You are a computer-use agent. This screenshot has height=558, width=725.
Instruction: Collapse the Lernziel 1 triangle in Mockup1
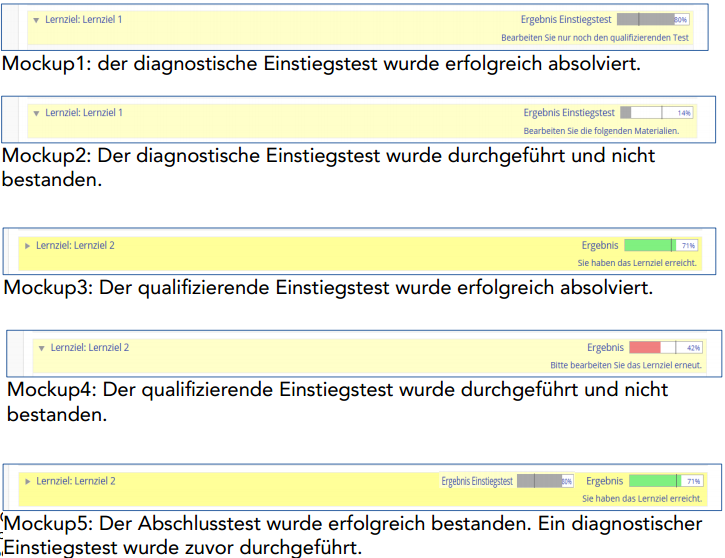[x=36, y=19]
